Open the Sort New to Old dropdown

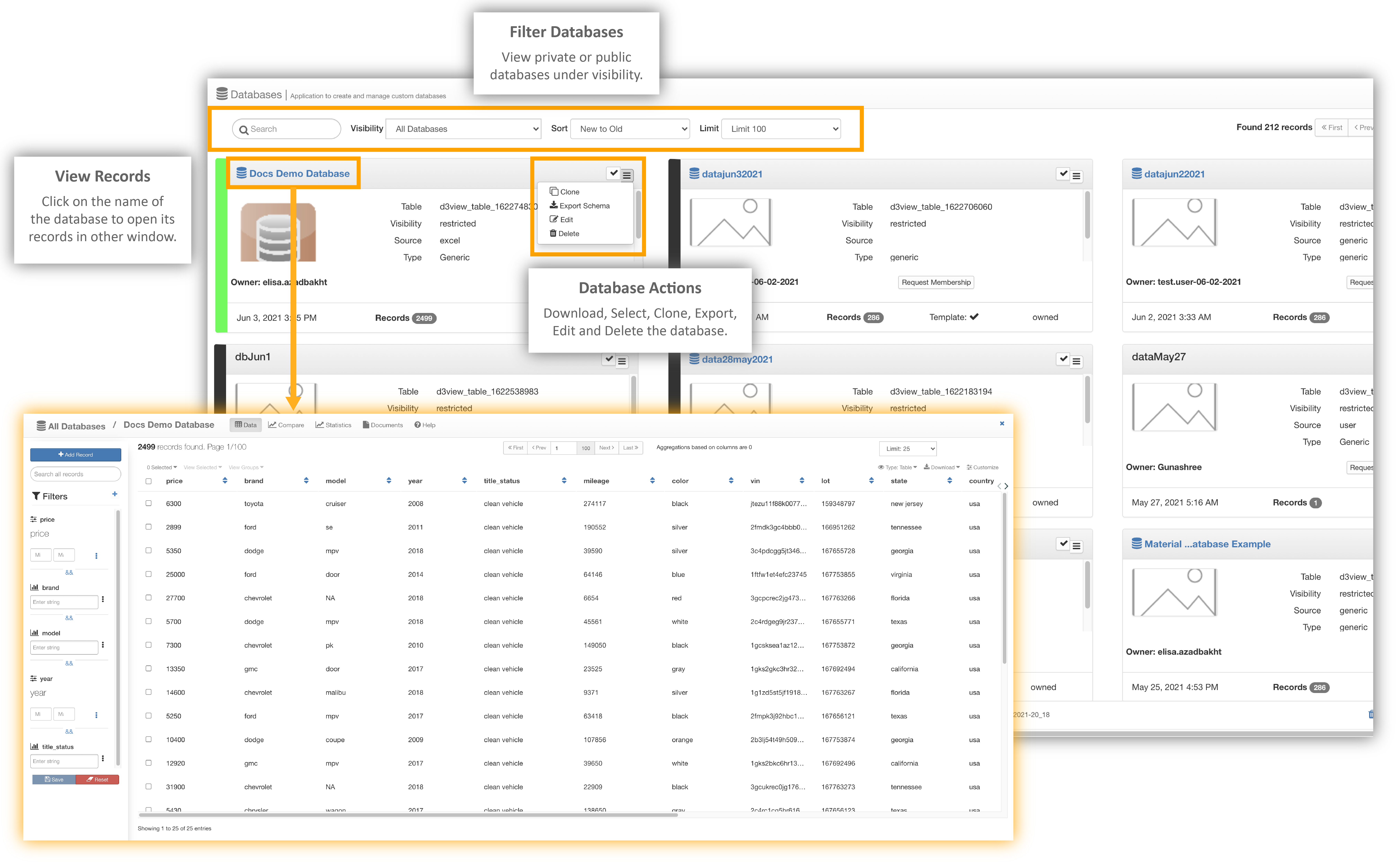pyautogui.click(x=630, y=129)
